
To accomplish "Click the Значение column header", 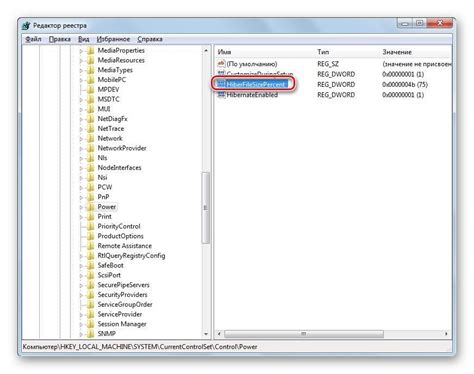I will [x=397, y=52].
